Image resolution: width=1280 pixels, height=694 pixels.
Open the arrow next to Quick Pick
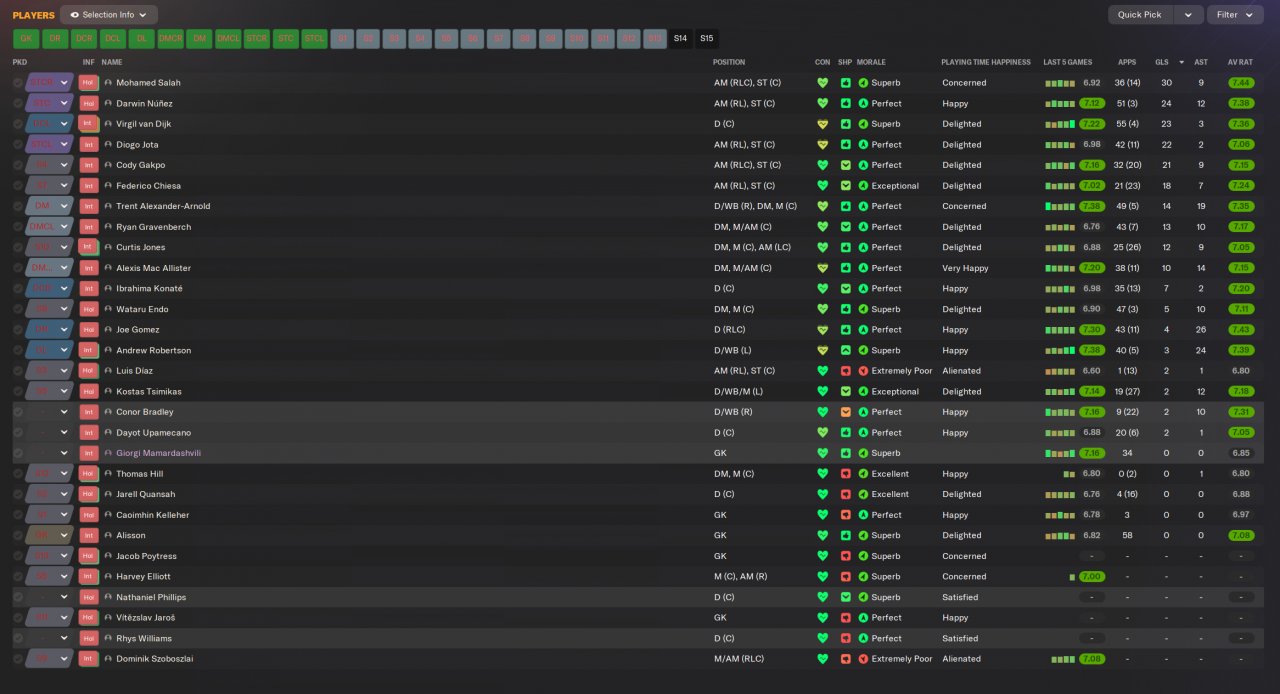click(x=1188, y=15)
